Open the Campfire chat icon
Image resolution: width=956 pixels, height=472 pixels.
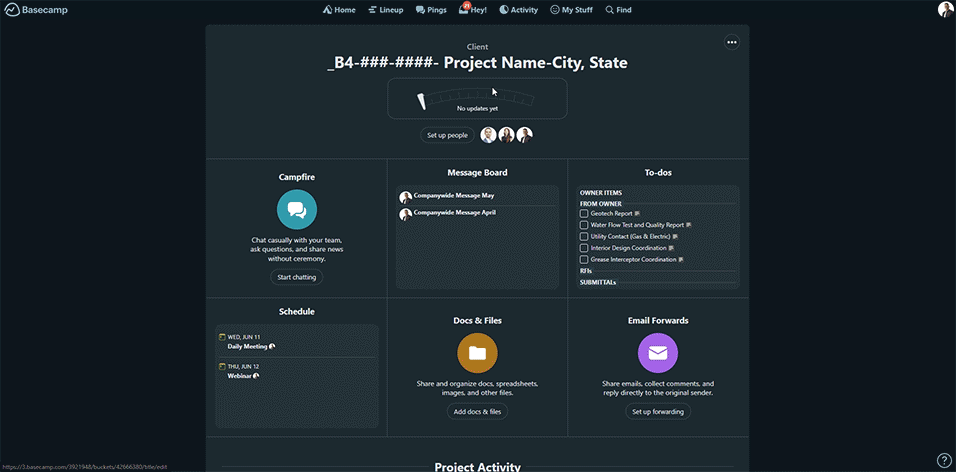pos(297,210)
